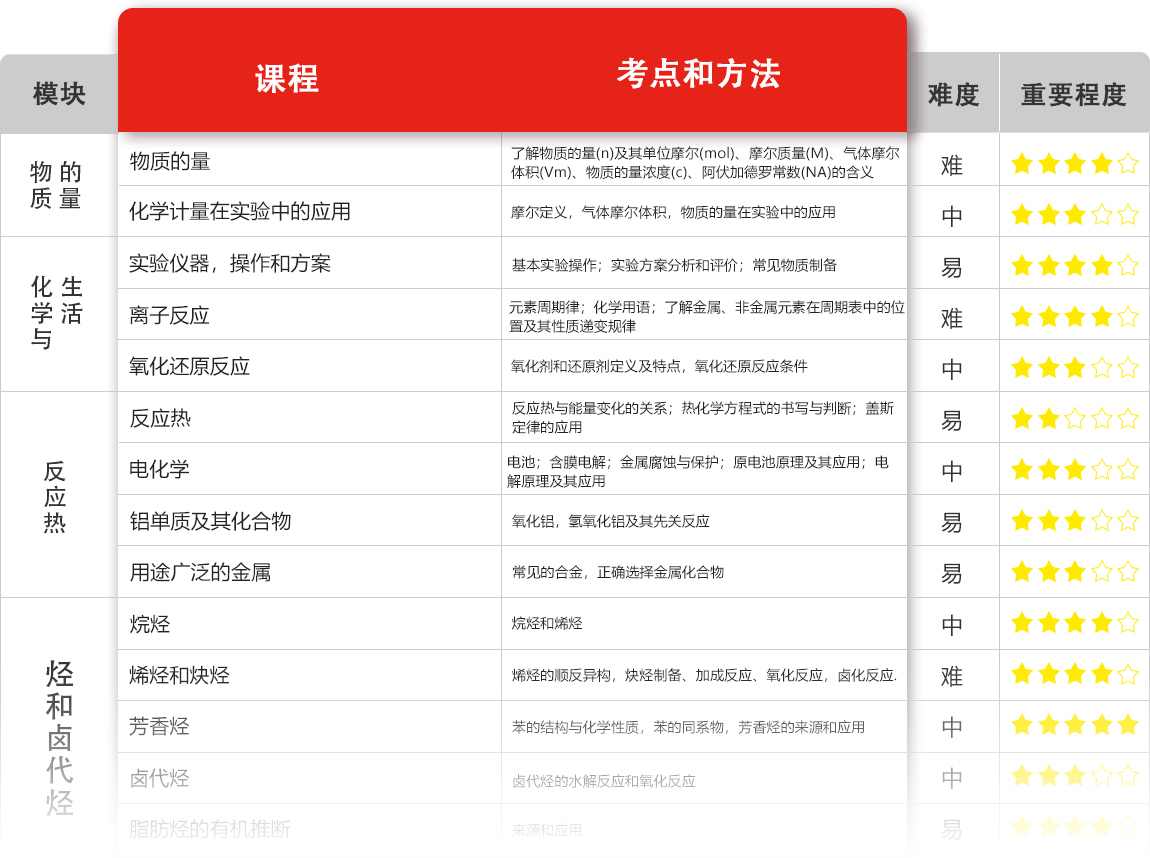Viewport: 1150px width, 858px height.
Task: Click the star rating for 烯烃和炔烃 row
Action: [x=1074, y=674]
